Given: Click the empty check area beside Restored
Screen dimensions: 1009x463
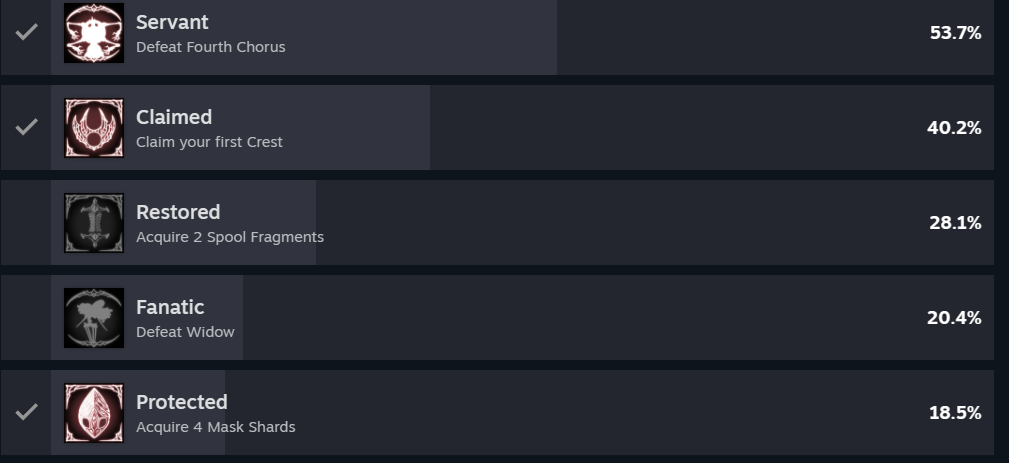Looking at the screenshot, I should coord(26,222).
